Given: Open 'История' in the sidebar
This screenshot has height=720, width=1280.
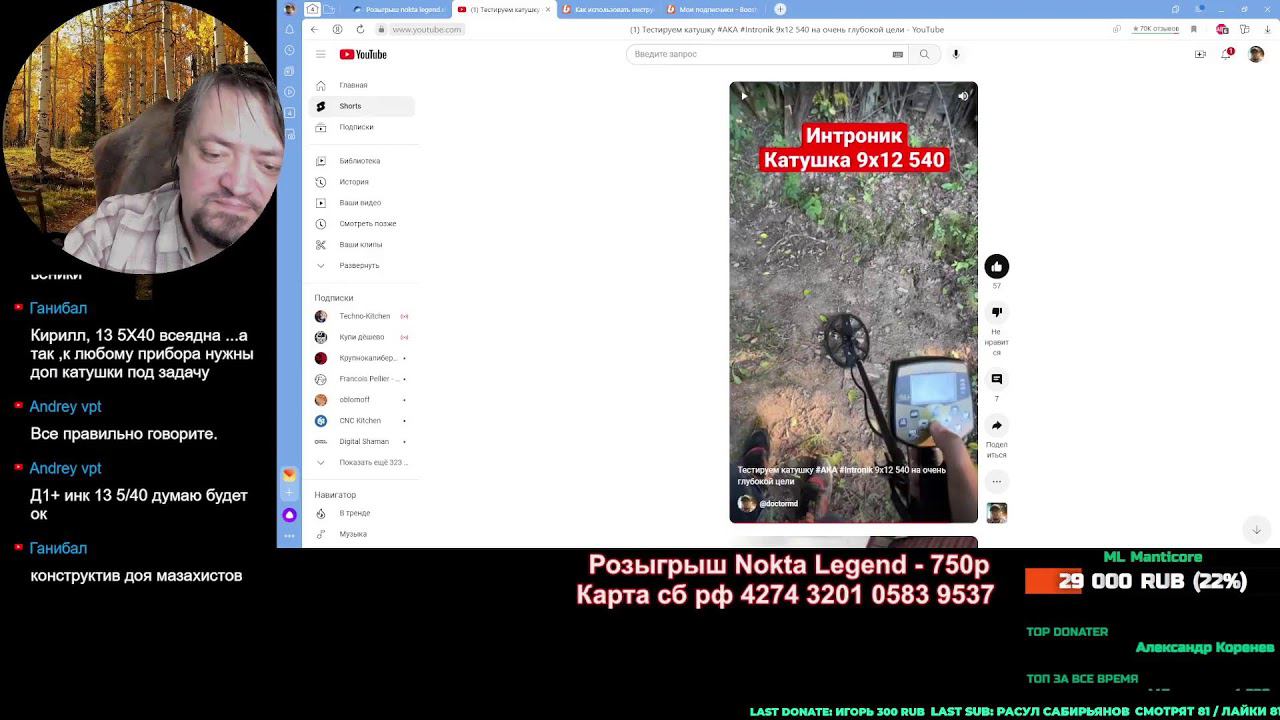Looking at the screenshot, I should tap(362, 182).
